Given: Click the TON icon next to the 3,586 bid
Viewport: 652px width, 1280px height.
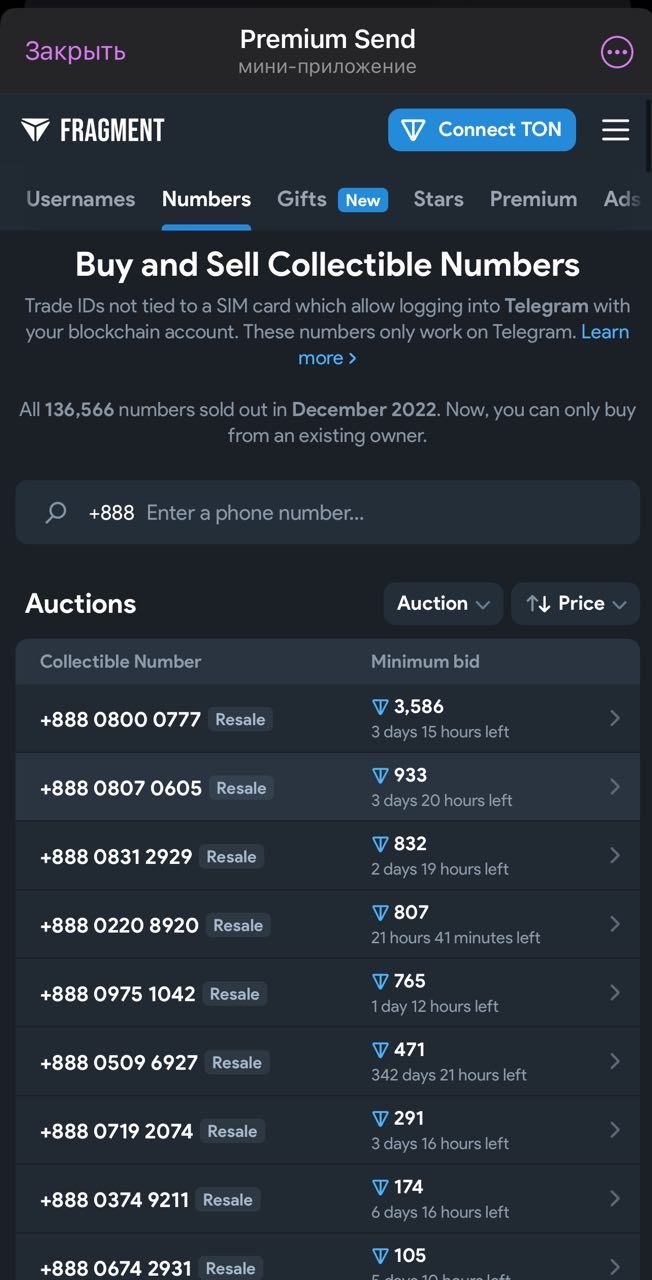Looking at the screenshot, I should point(381,706).
